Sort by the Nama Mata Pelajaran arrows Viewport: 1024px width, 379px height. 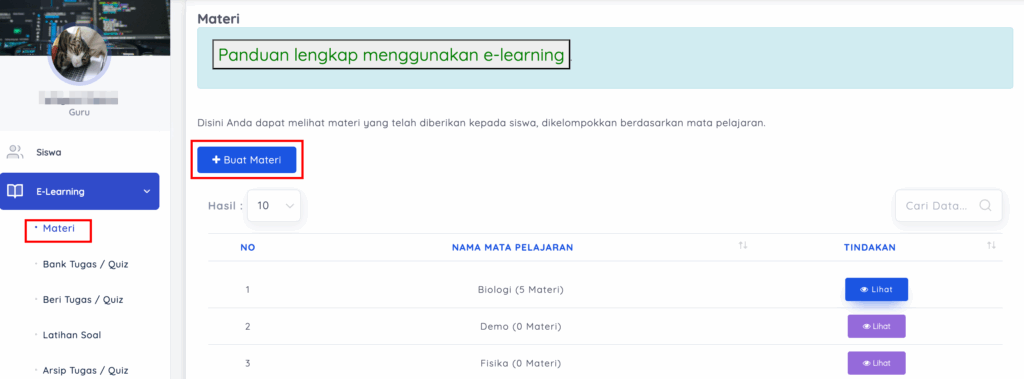coord(743,246)
